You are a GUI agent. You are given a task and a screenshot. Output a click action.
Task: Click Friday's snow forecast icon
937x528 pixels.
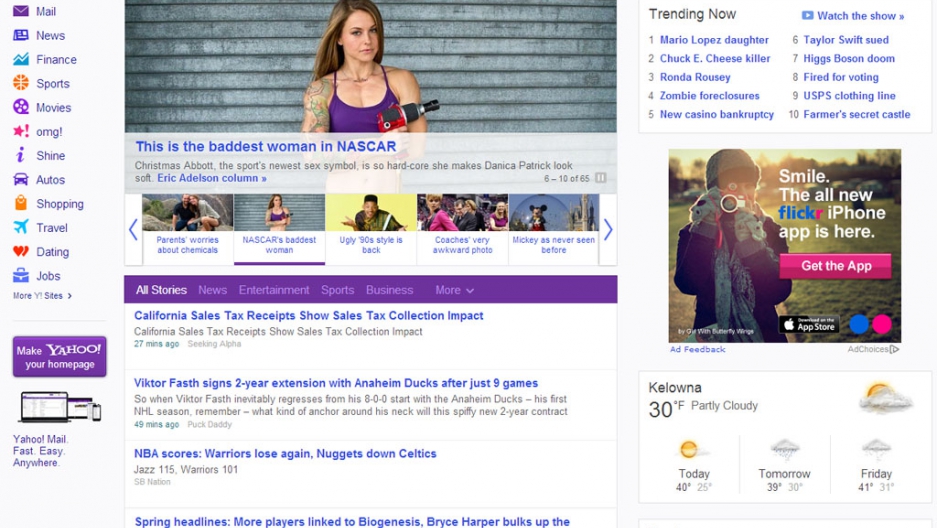876,449
